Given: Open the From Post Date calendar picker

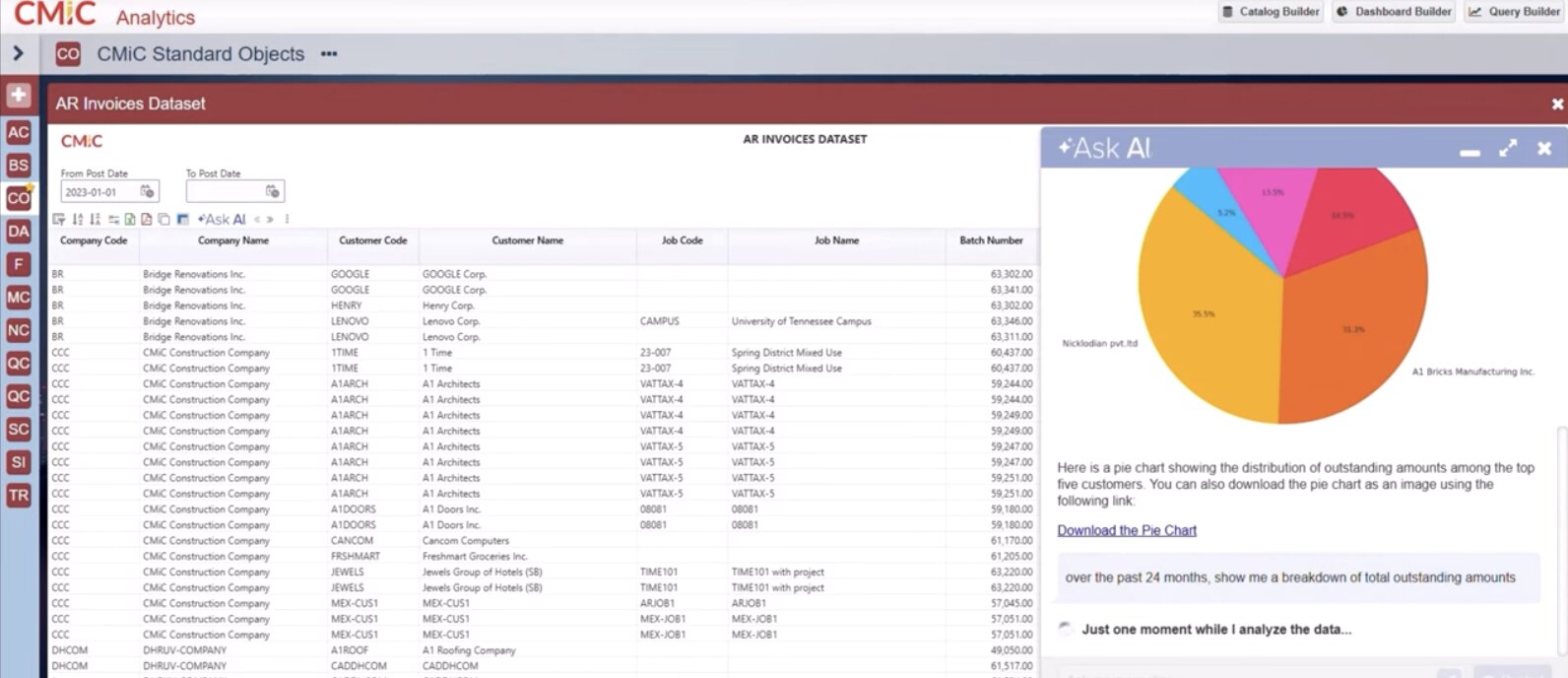Looking at the screenshot, I should tap(147, 191).
